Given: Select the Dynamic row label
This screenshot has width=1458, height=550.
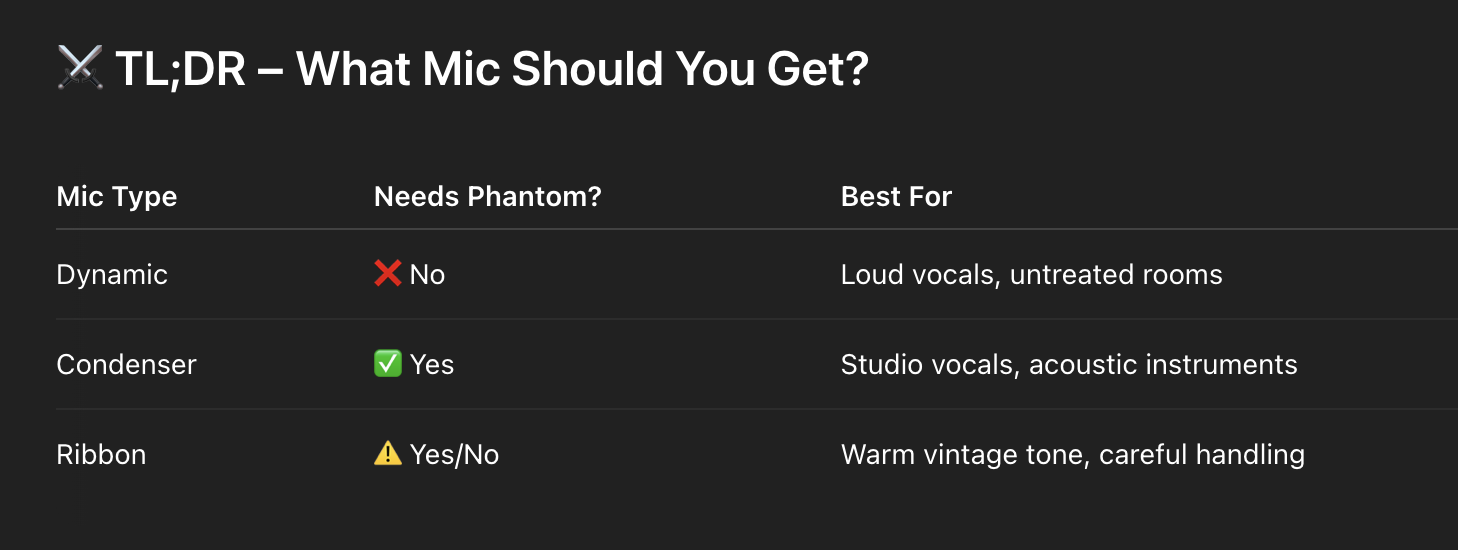Looking at the screenshot, I should tap(112, 275).
